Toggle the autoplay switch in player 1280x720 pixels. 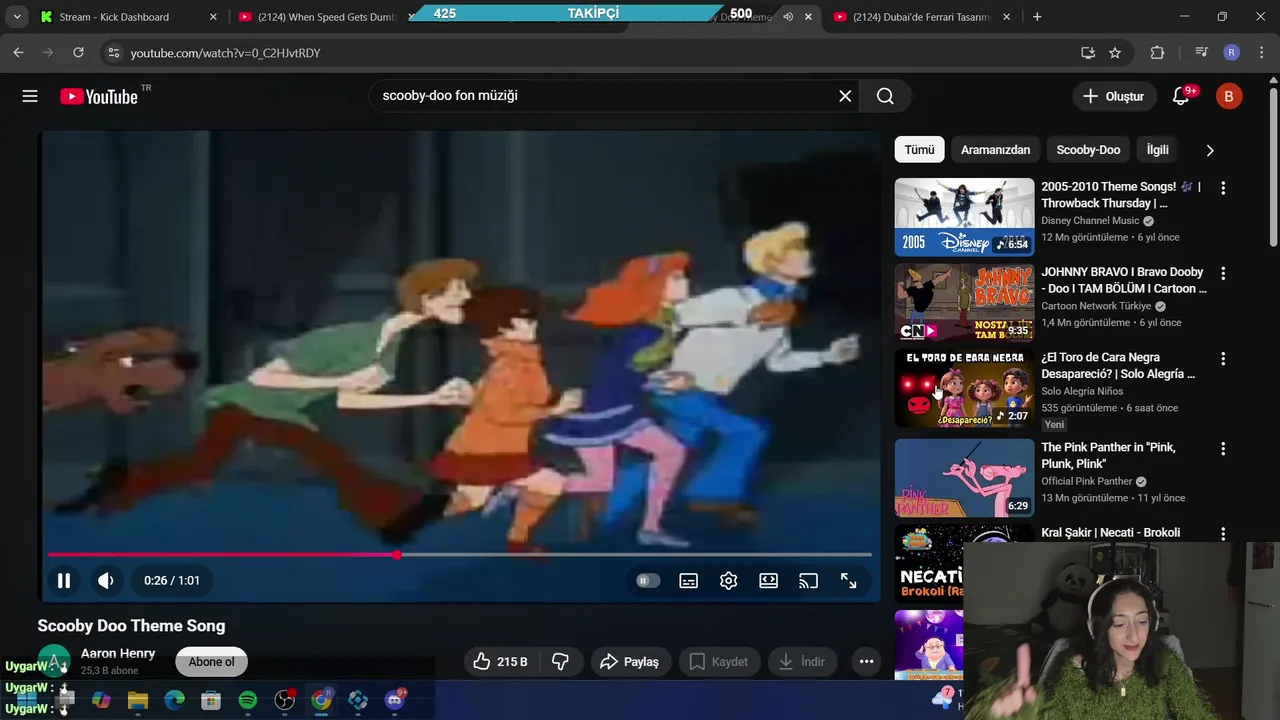[648, 580]
